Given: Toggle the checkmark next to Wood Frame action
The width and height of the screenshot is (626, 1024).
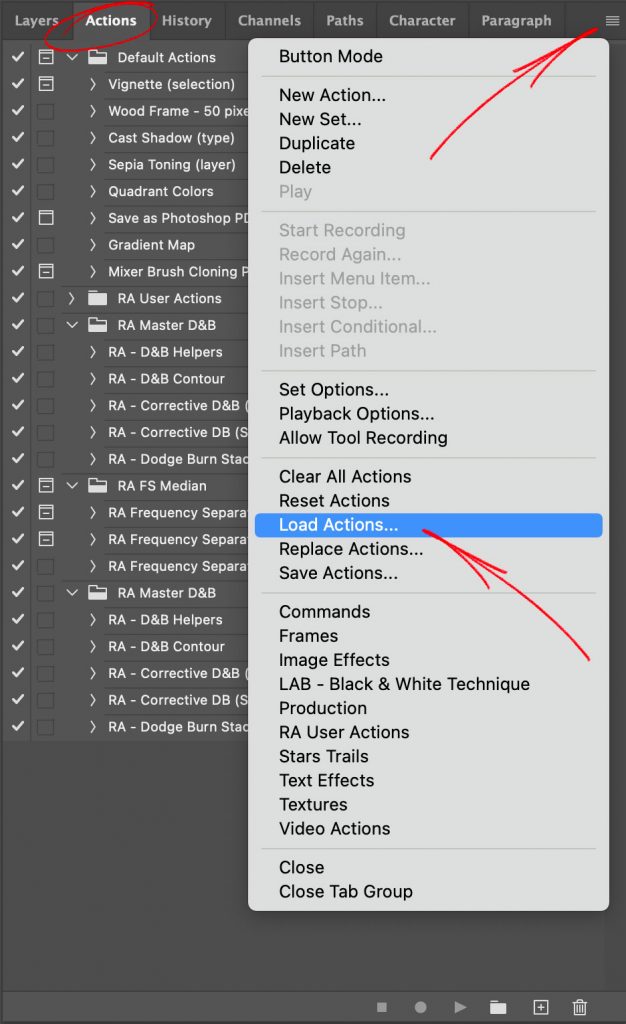Looking at the screenshot, I should pos(16,111).
